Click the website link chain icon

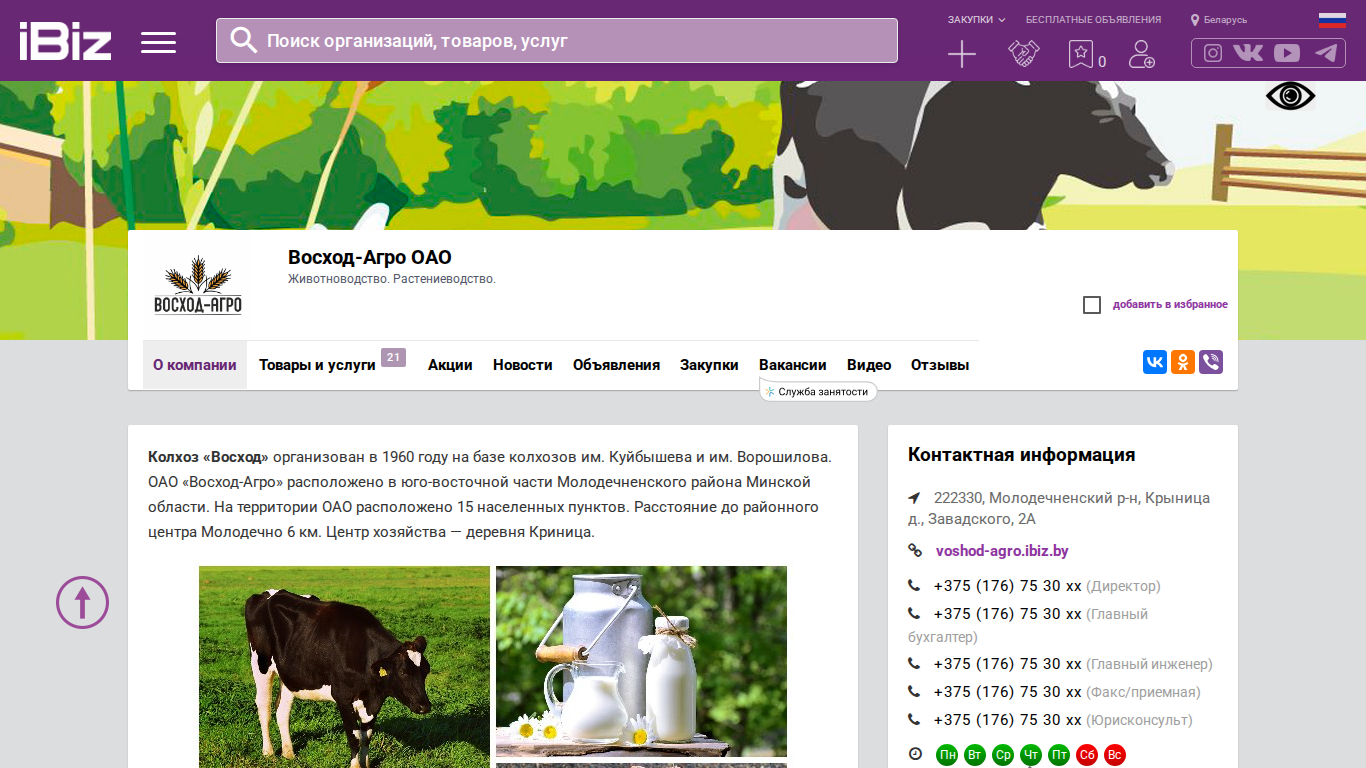coord(914,551)
